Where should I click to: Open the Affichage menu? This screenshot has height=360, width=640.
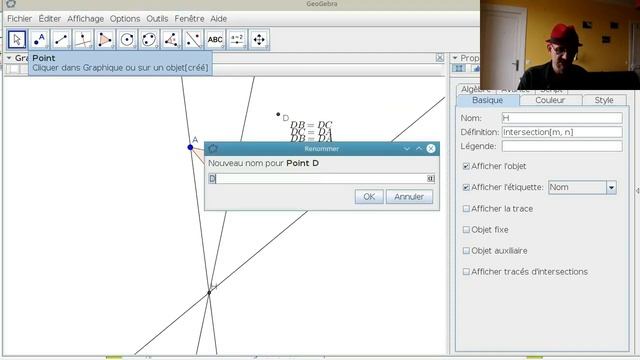(x=85, y=19)
